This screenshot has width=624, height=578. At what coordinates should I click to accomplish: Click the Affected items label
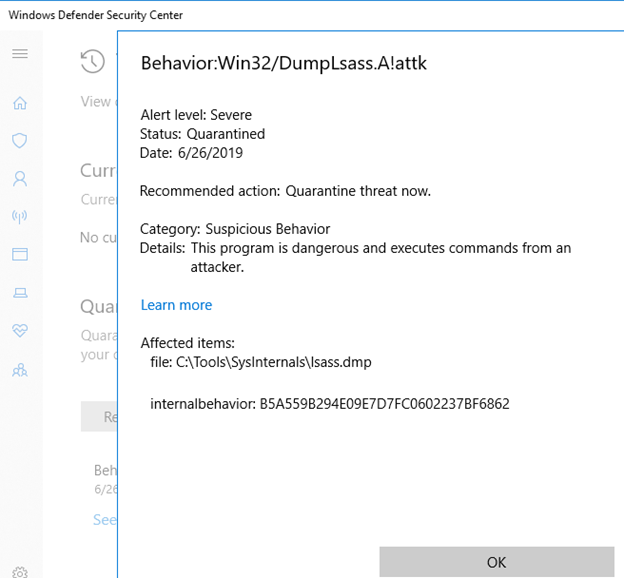(x=188, y=343)
